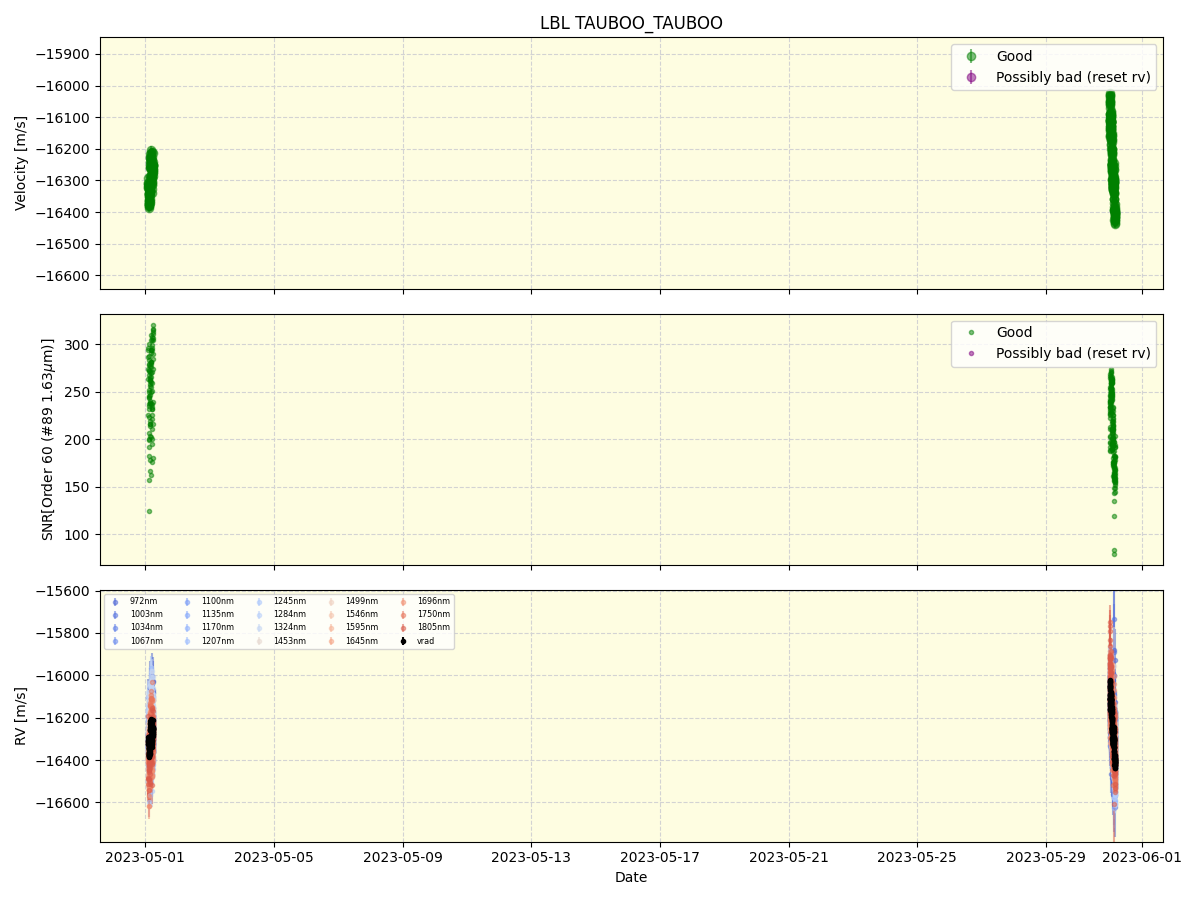Click the 1696nm legend marker
Image resolution: width=1200 pixels, height=900 pixels.
403,602
